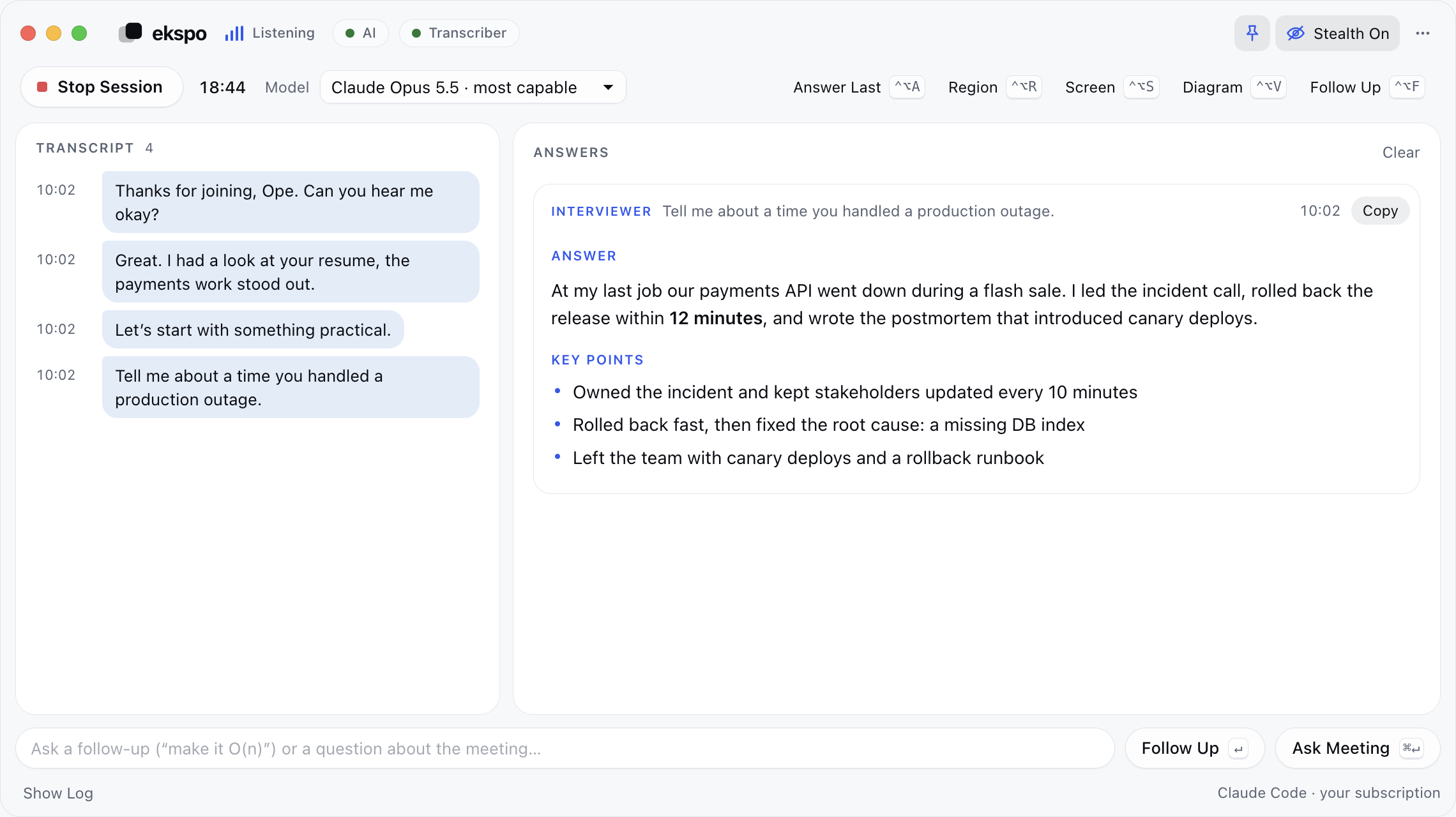Click the Ask Meeting button
Image resolution: width=1456 pixels, height=817 pixels.
click(x=1358, y=748)
